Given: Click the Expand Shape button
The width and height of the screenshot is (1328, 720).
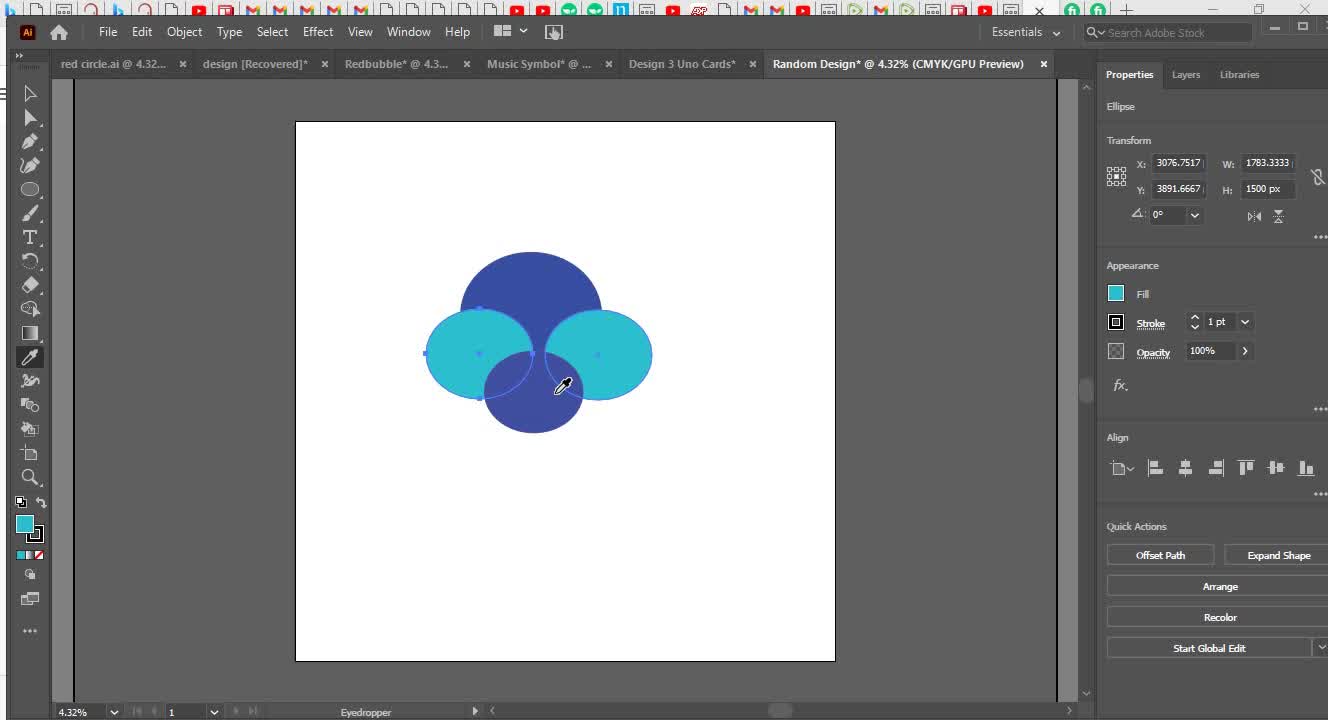Looking at the screenshot, I should [1278, 555].
